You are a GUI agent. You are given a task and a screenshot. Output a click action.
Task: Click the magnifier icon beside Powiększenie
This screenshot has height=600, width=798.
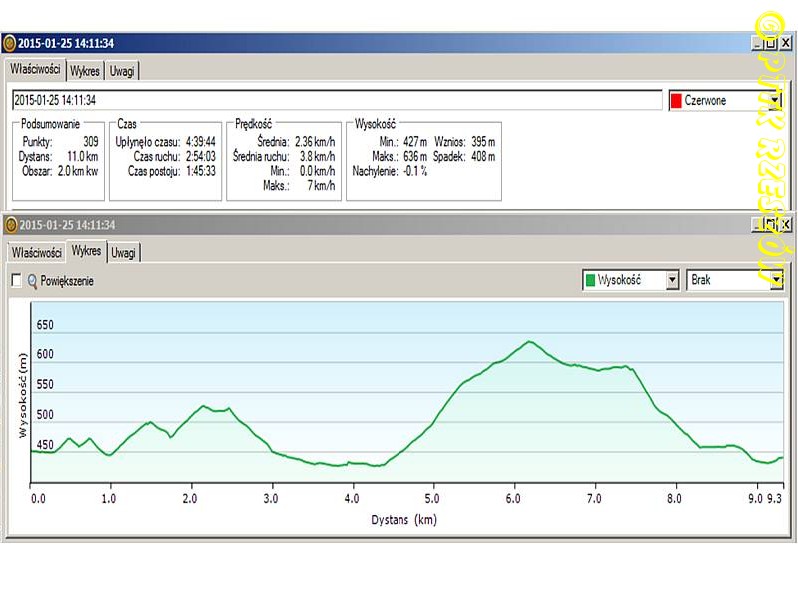[x=32, y=281]
